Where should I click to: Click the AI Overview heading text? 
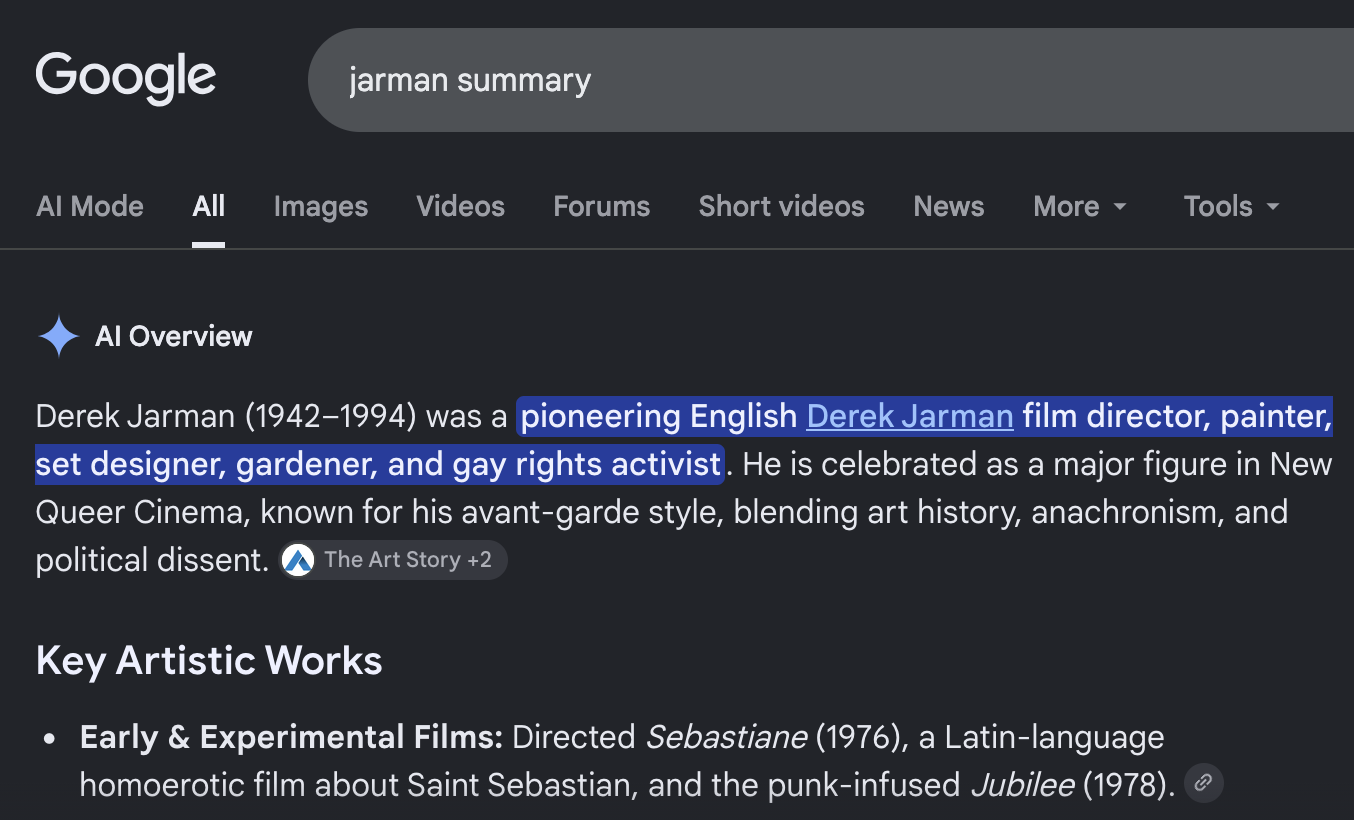pos(174,336)
